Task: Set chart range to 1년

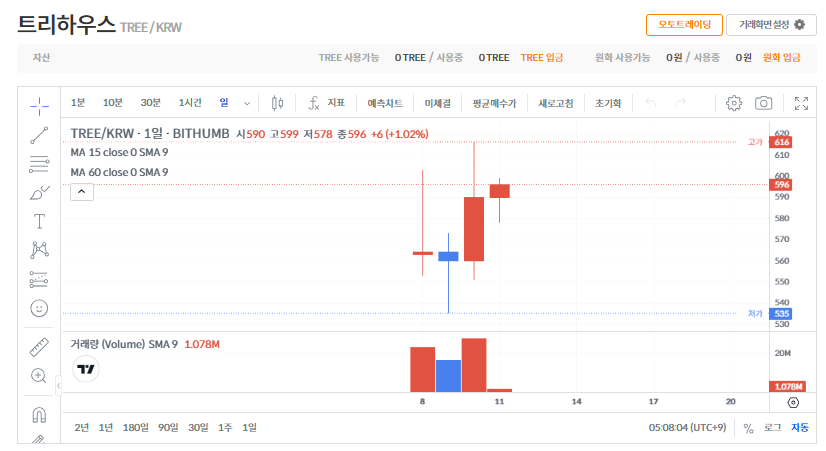Action: click(x=105, y=427)
